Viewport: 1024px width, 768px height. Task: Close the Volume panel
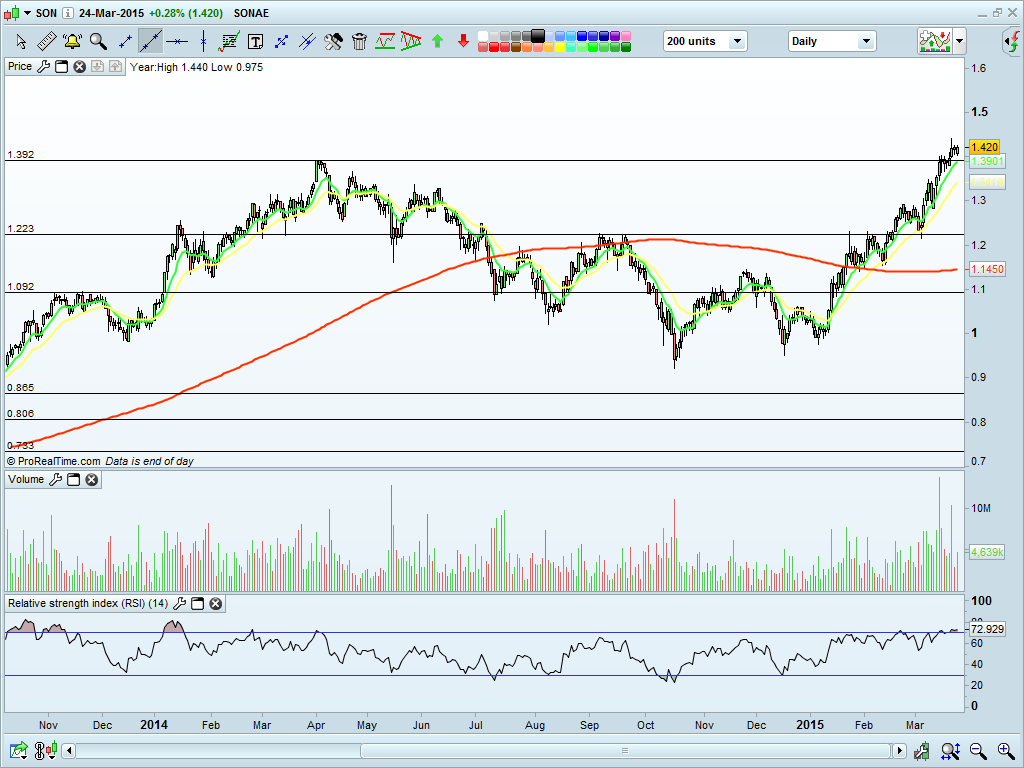tap(92, 479)
